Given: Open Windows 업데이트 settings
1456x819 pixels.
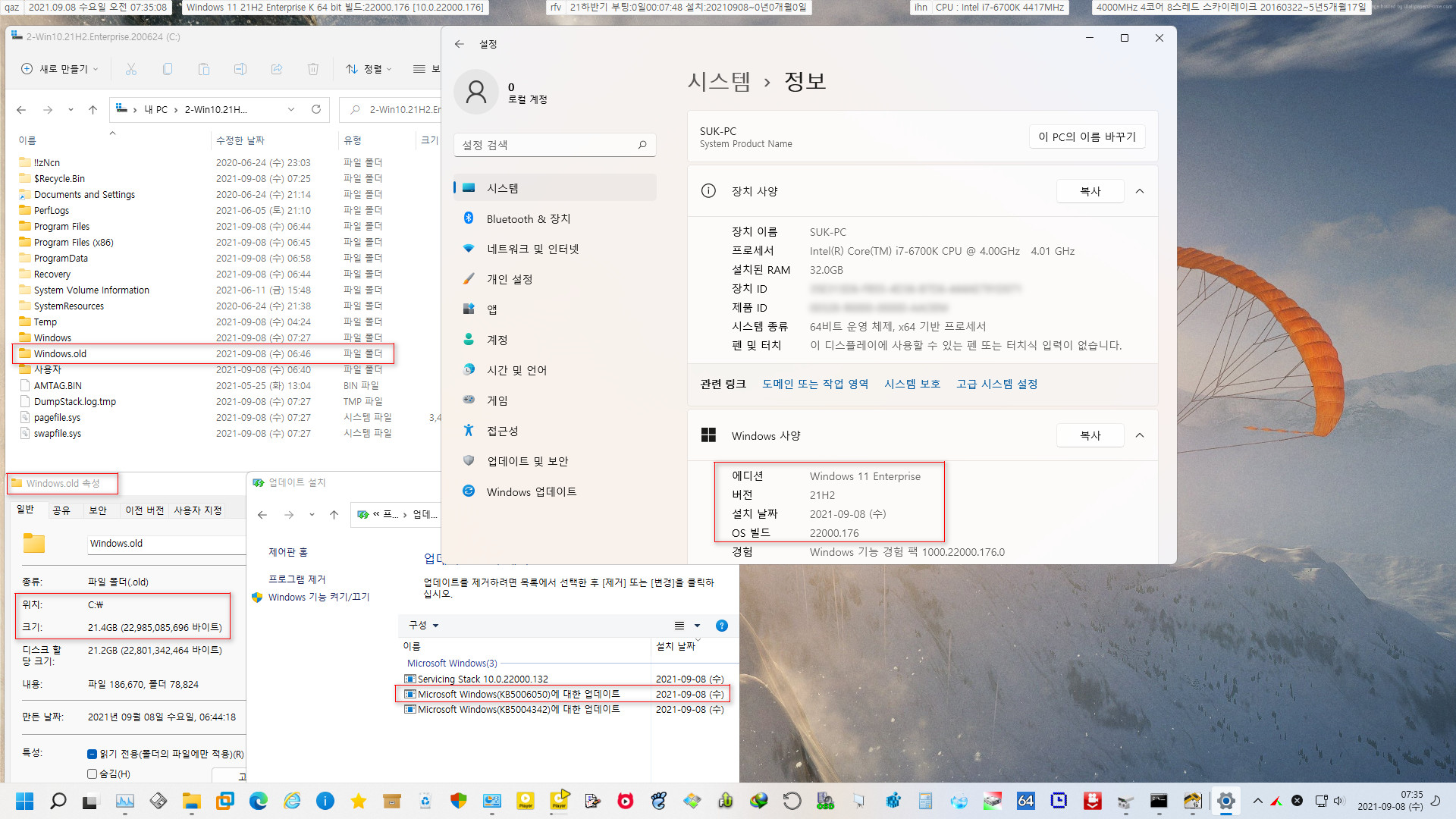Looking at the screenshot, I should click(x=555, y=491).
